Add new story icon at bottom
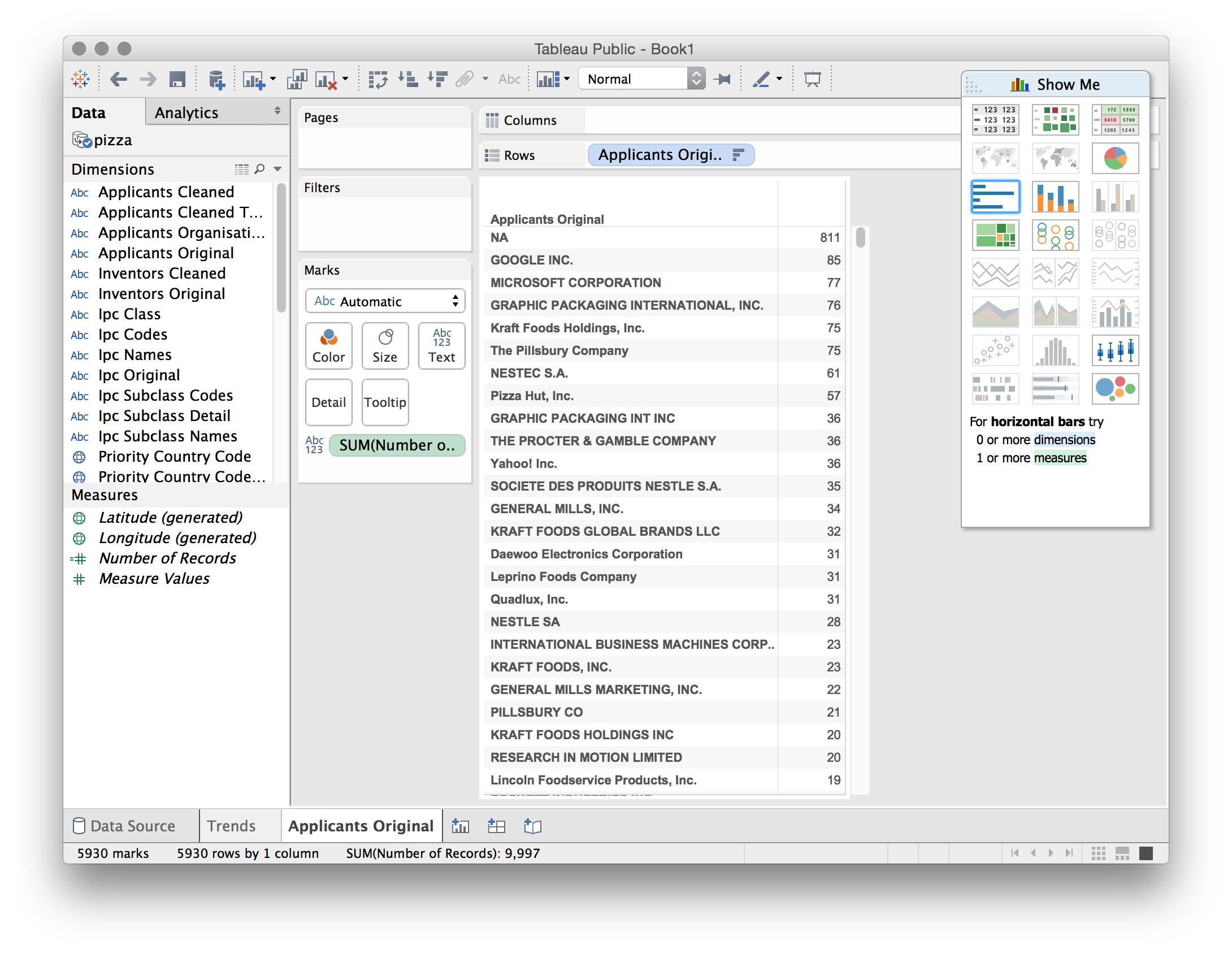This screenshot has height=954, width=1232. [x=532, y=826]
